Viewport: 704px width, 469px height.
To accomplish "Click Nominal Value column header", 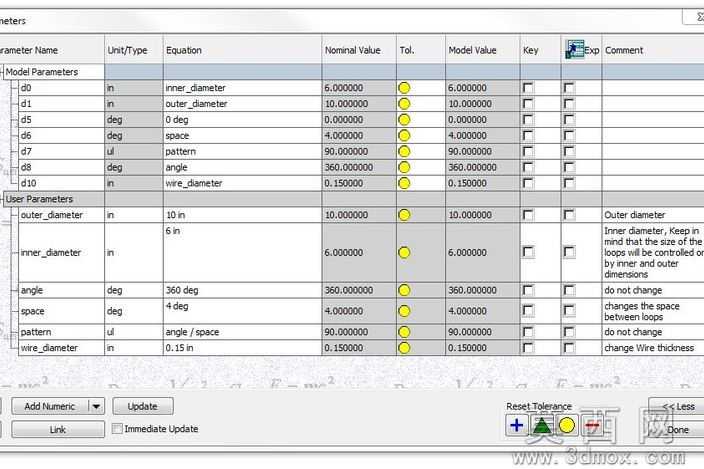I will click(x=359, y=50).
